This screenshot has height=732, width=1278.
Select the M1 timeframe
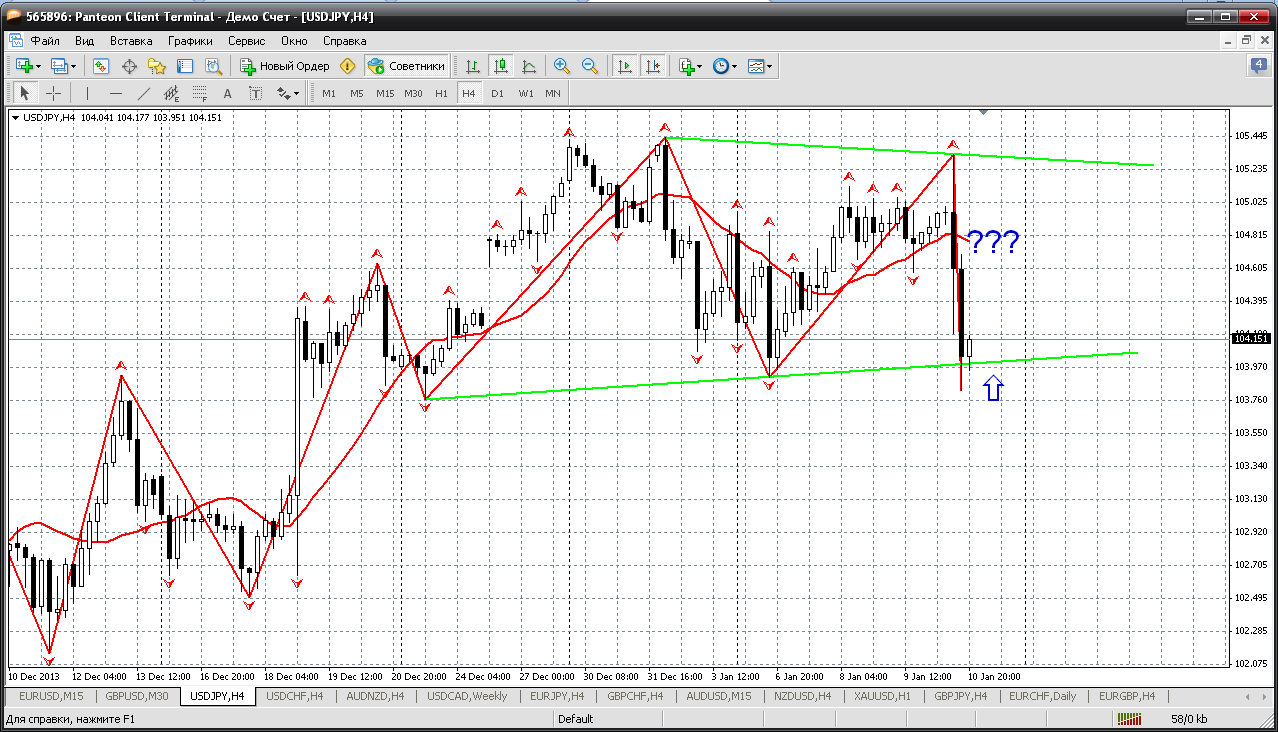point(329,93)
